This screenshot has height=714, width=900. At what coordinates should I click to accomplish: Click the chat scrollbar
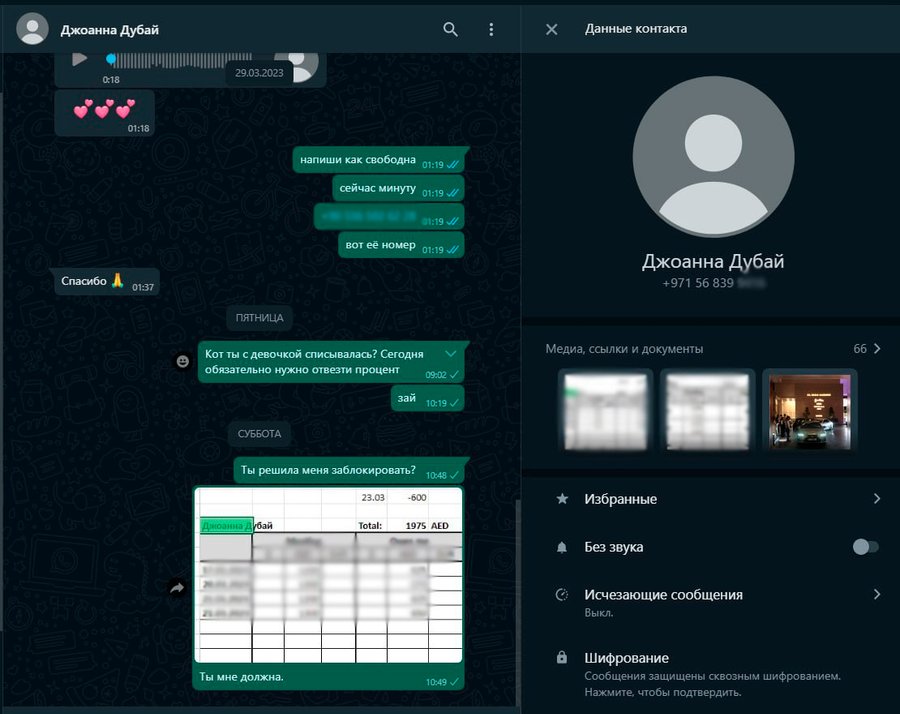pyautogui.click(x=518, y=603)
